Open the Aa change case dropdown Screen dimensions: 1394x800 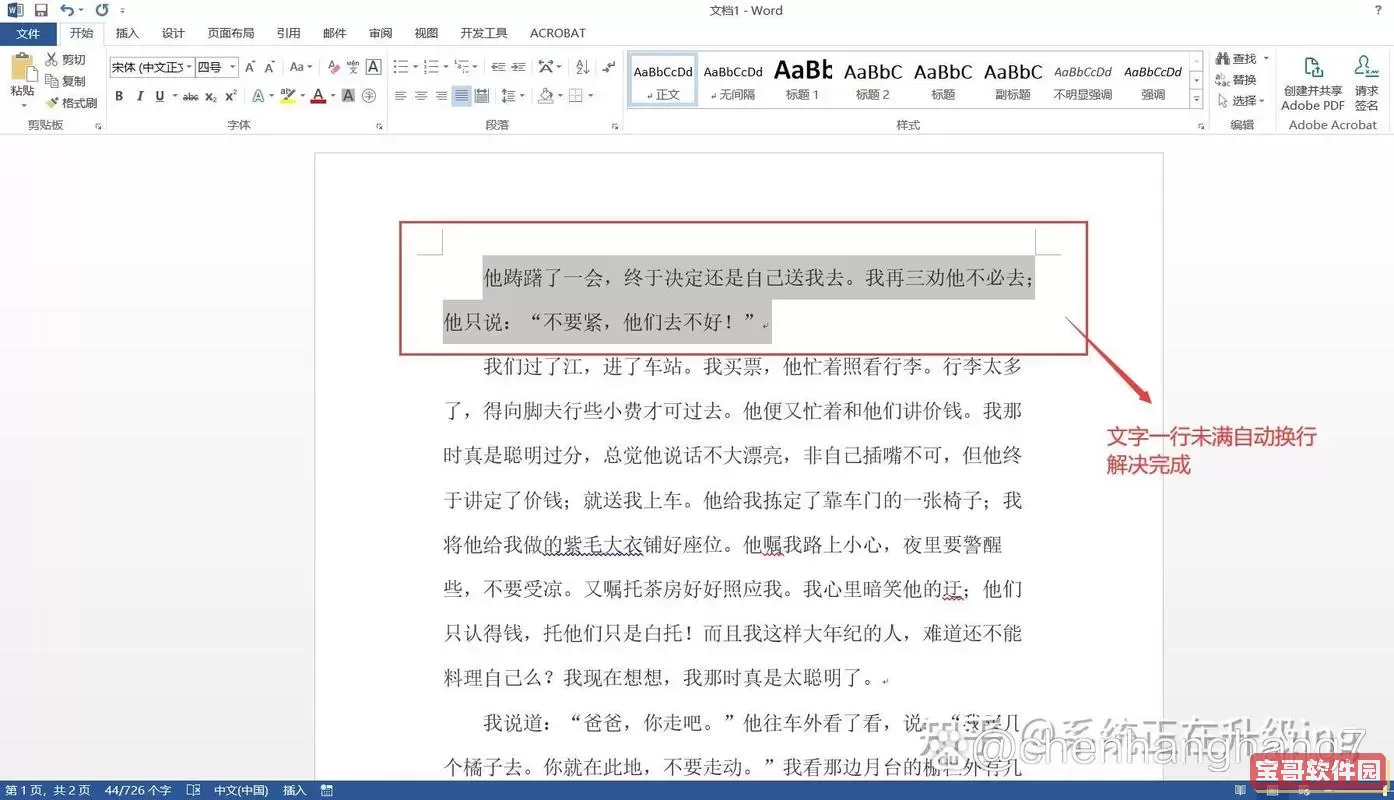(x=300, y=67)
